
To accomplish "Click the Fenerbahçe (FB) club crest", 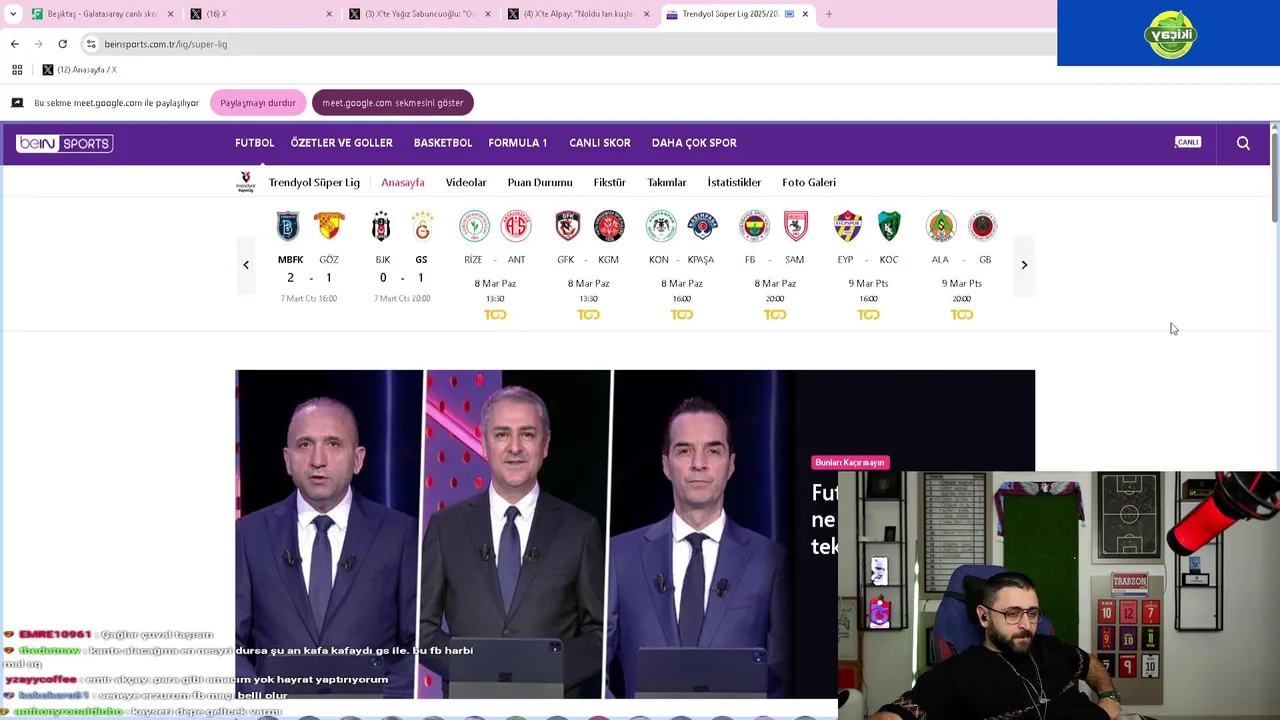I will pyautogui.click(x=754, y=226).
